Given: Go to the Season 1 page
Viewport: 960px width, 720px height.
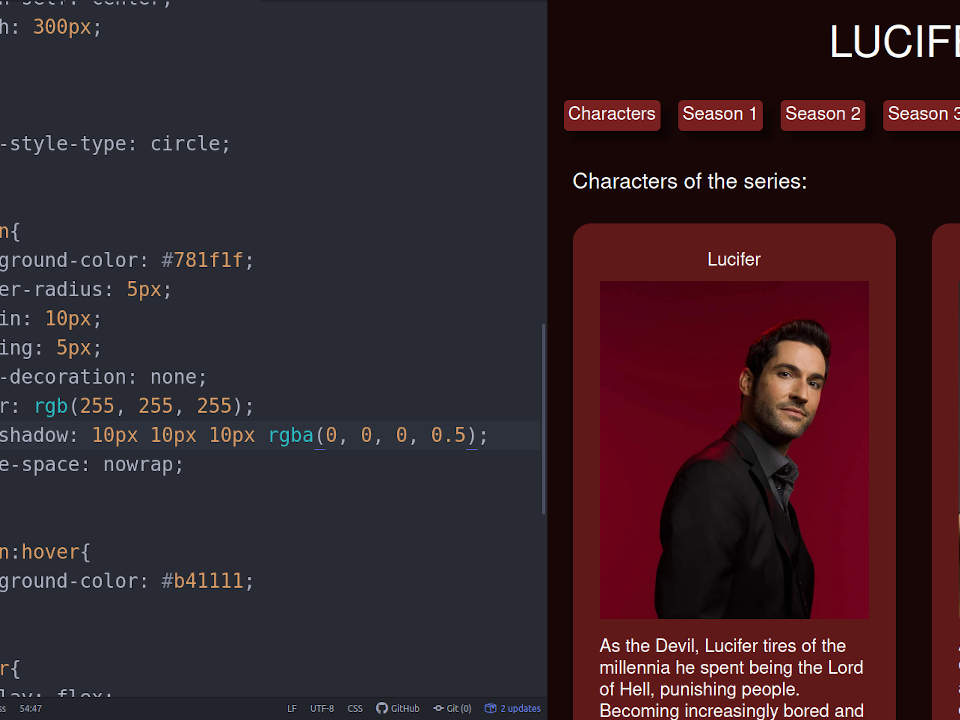Looking at the screenshot, I should point(720,115).
